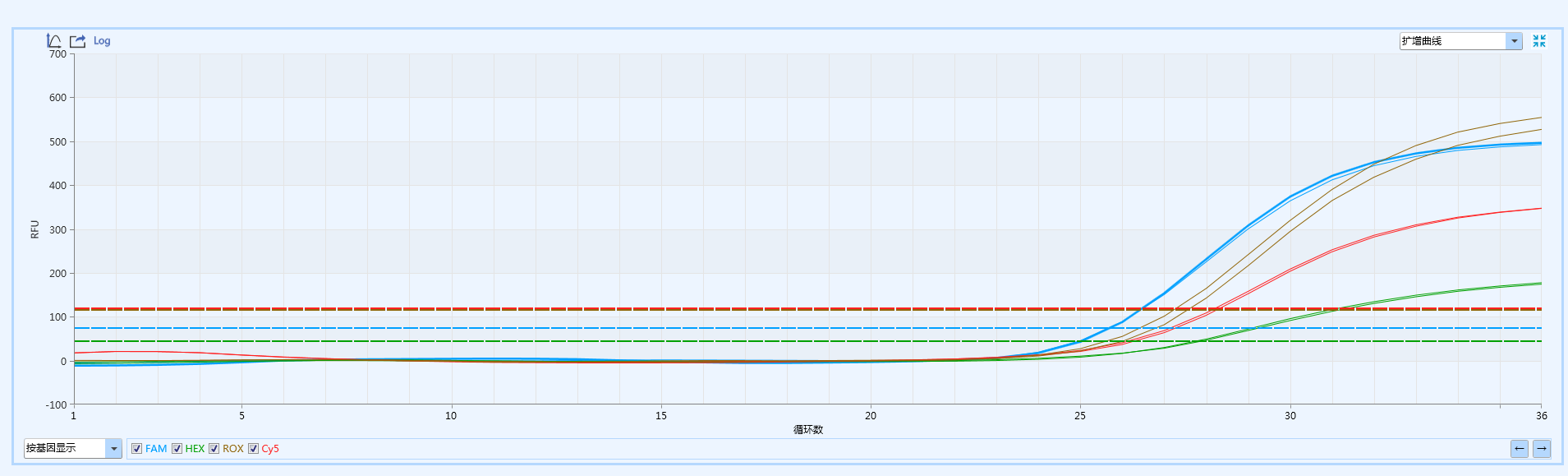The width and height of the screenshot is (1568, 476).
Task: Toggle the HEX channel checkbox
Action: pyautogui.click(x=177, y=449)
